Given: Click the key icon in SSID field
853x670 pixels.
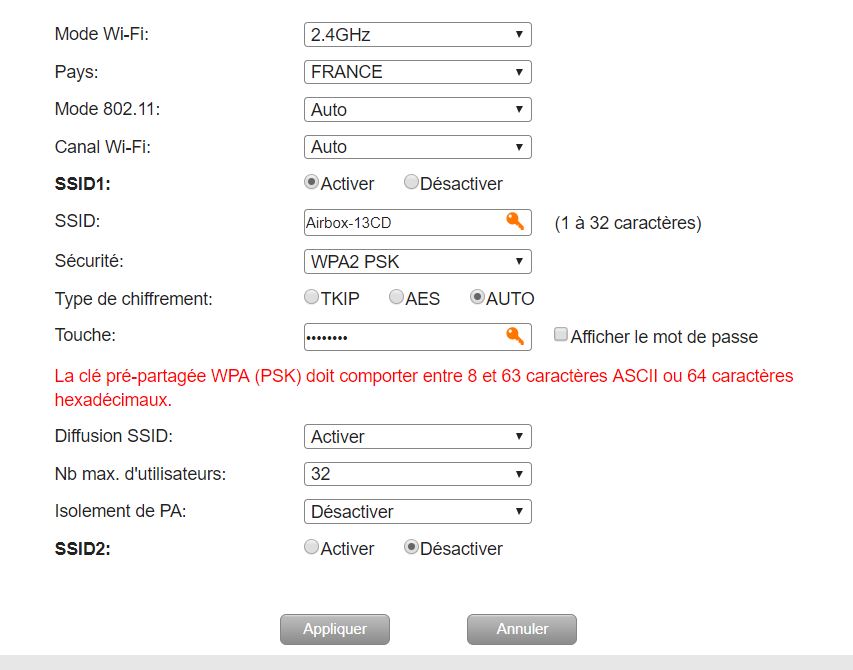Looking at the screenshot, I should pos(515,221).
